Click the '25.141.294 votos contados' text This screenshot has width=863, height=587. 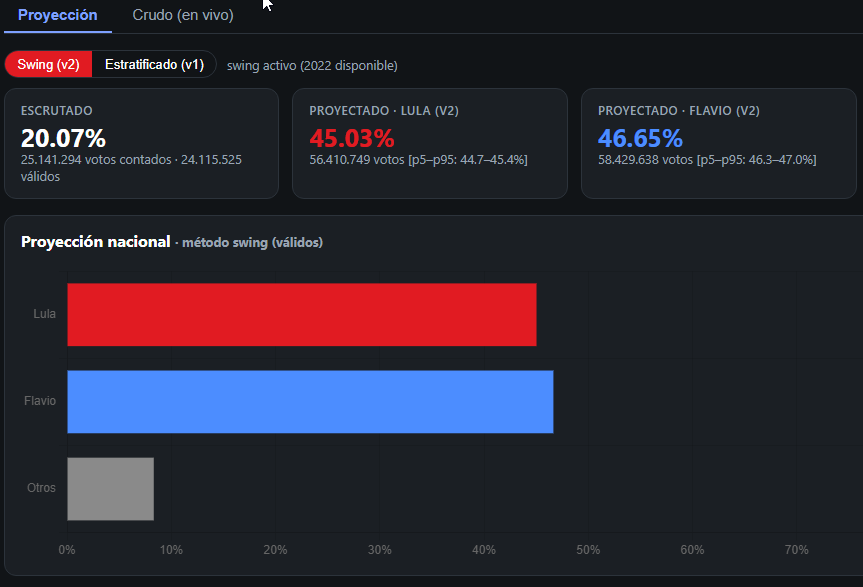pyautogui.click(x=96, y=160)
